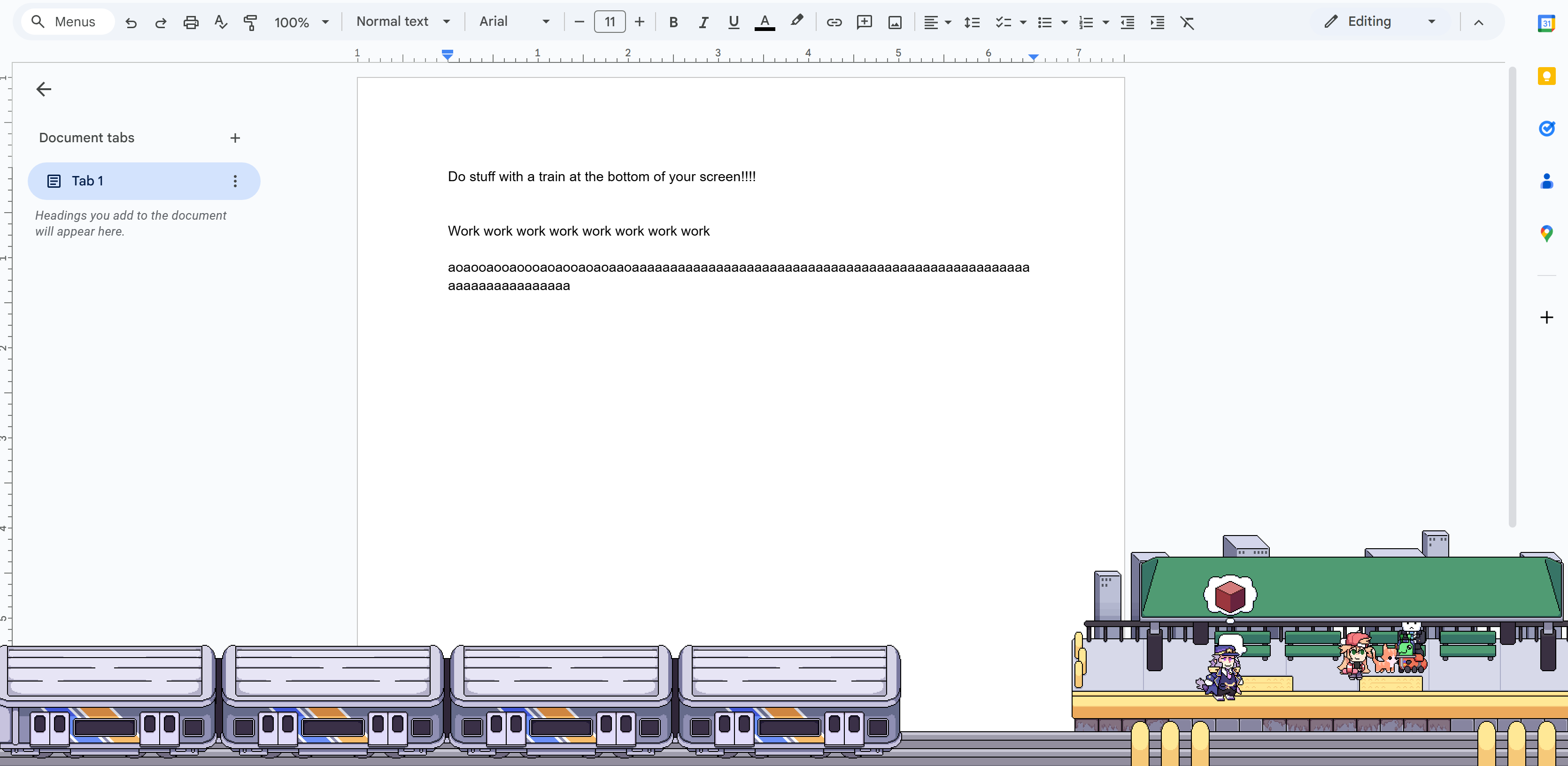The height and width of the screenshot is (766, 1568).
Task: Click the right indent marker on ruler
Action: [1034, 57]
